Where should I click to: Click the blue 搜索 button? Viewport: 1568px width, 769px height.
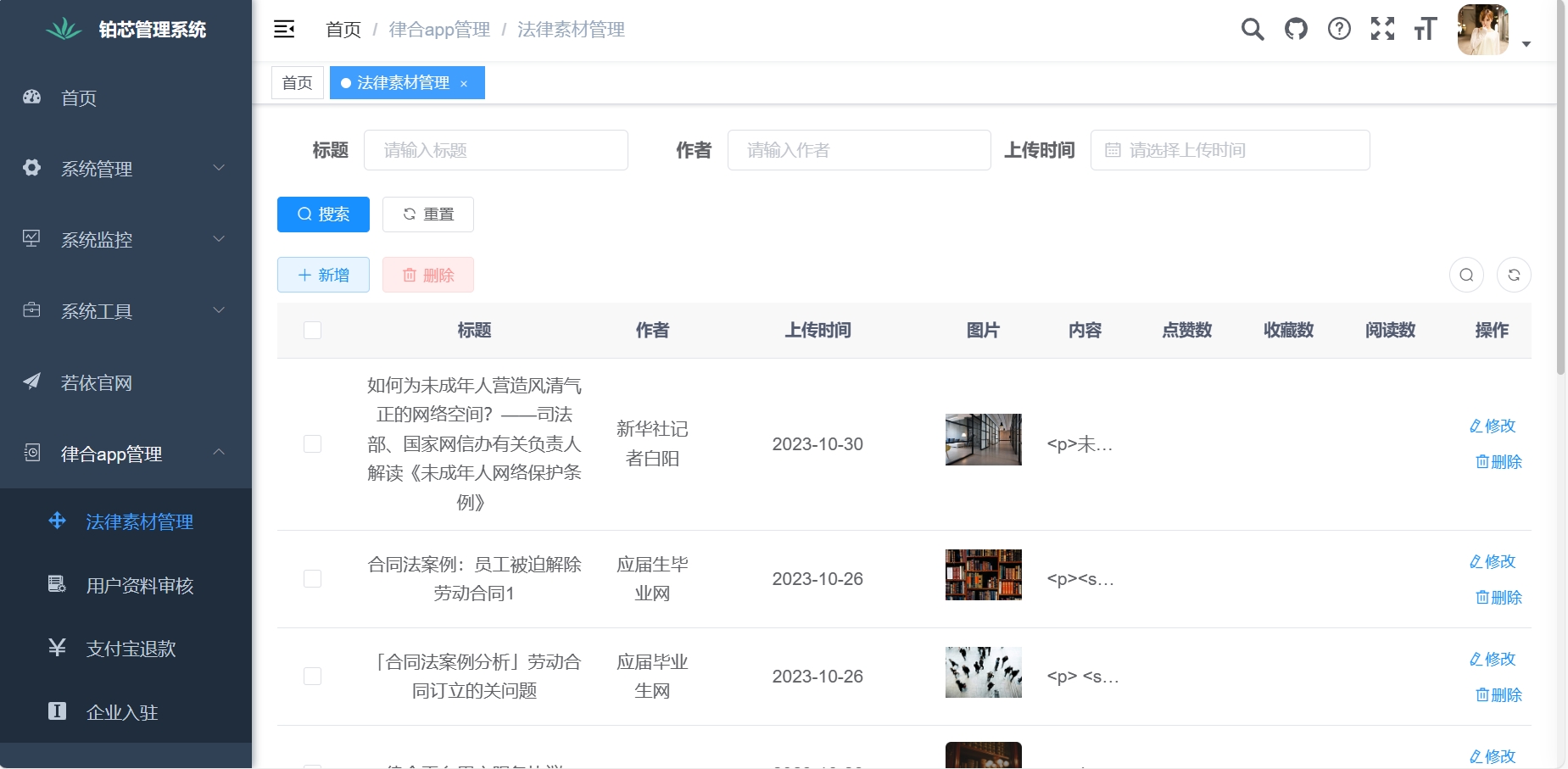[323, 215]
